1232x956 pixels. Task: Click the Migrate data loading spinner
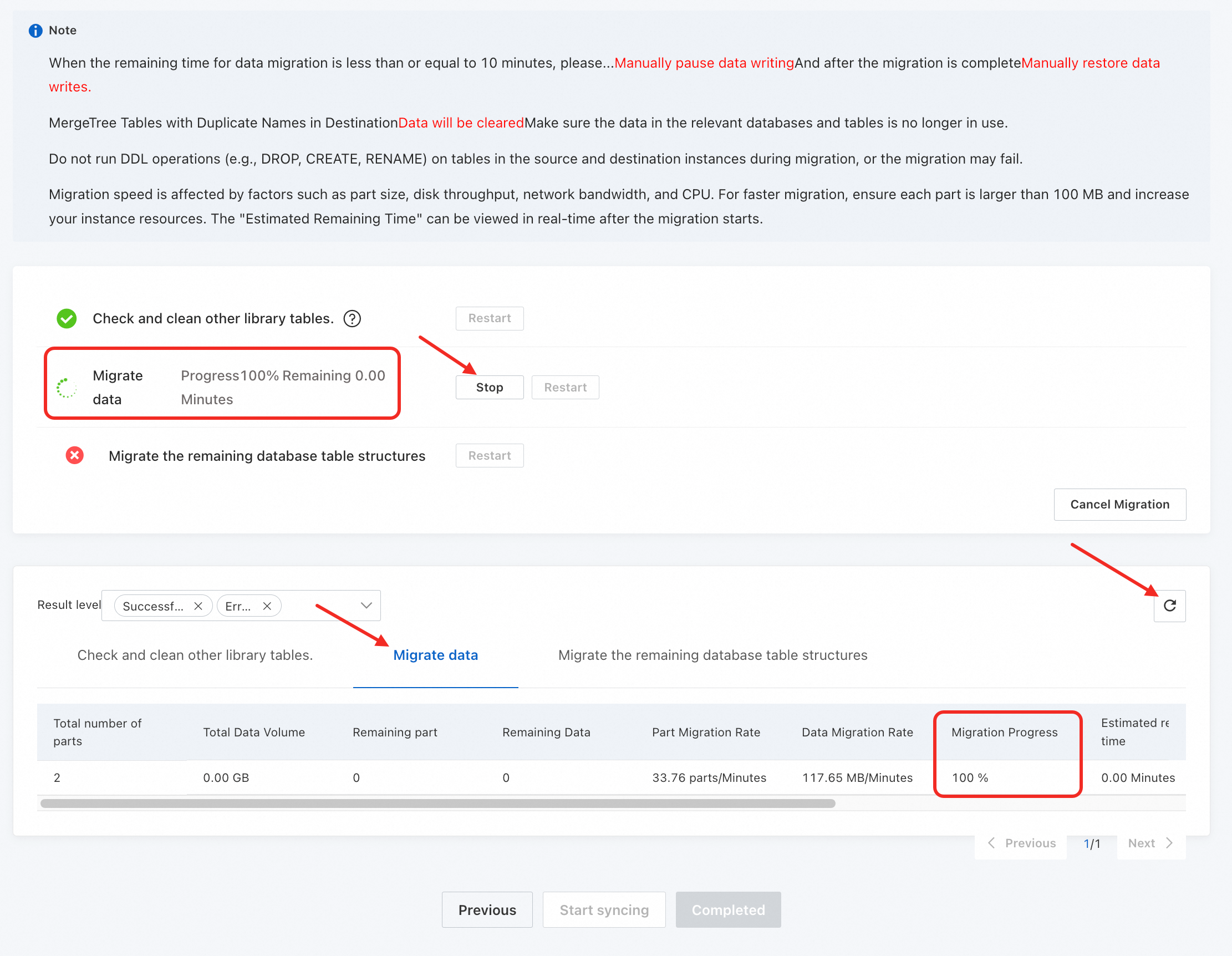(x=67, y=388)
